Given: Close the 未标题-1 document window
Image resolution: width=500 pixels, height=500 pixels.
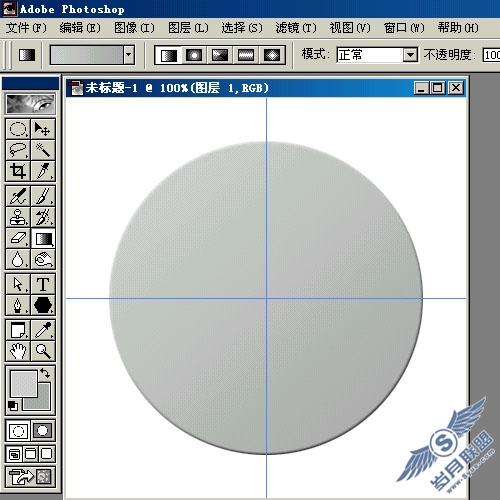Looking at the screenshot, I should pos(456,88).
